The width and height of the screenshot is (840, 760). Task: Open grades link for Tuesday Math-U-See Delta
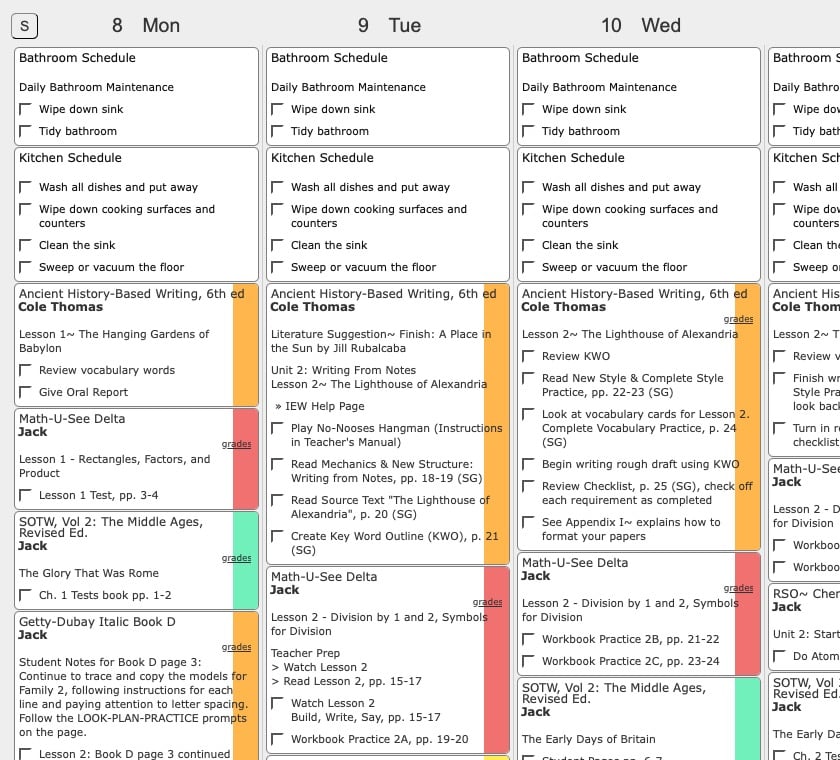pos(488,602)
